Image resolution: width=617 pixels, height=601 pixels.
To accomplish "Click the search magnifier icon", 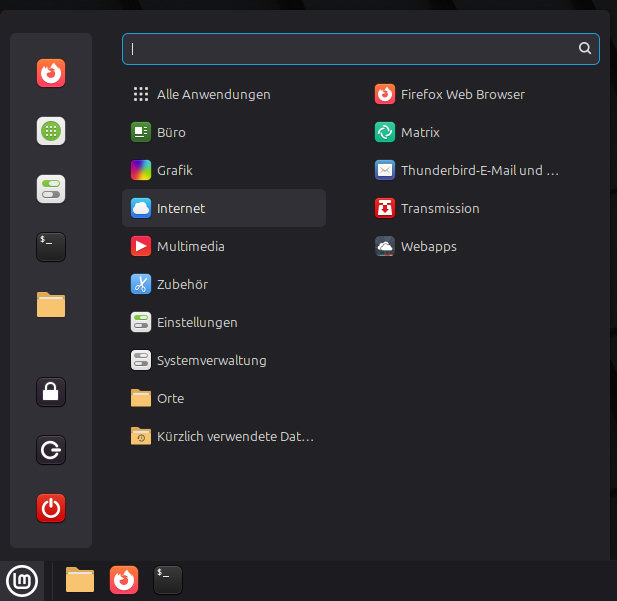I will (x=585, y=48).
